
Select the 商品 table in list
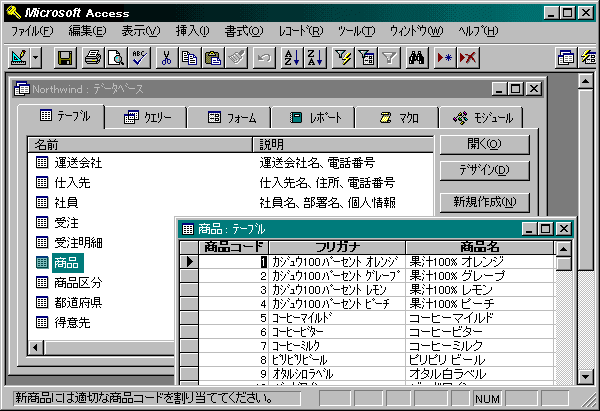tap(59, 263)
